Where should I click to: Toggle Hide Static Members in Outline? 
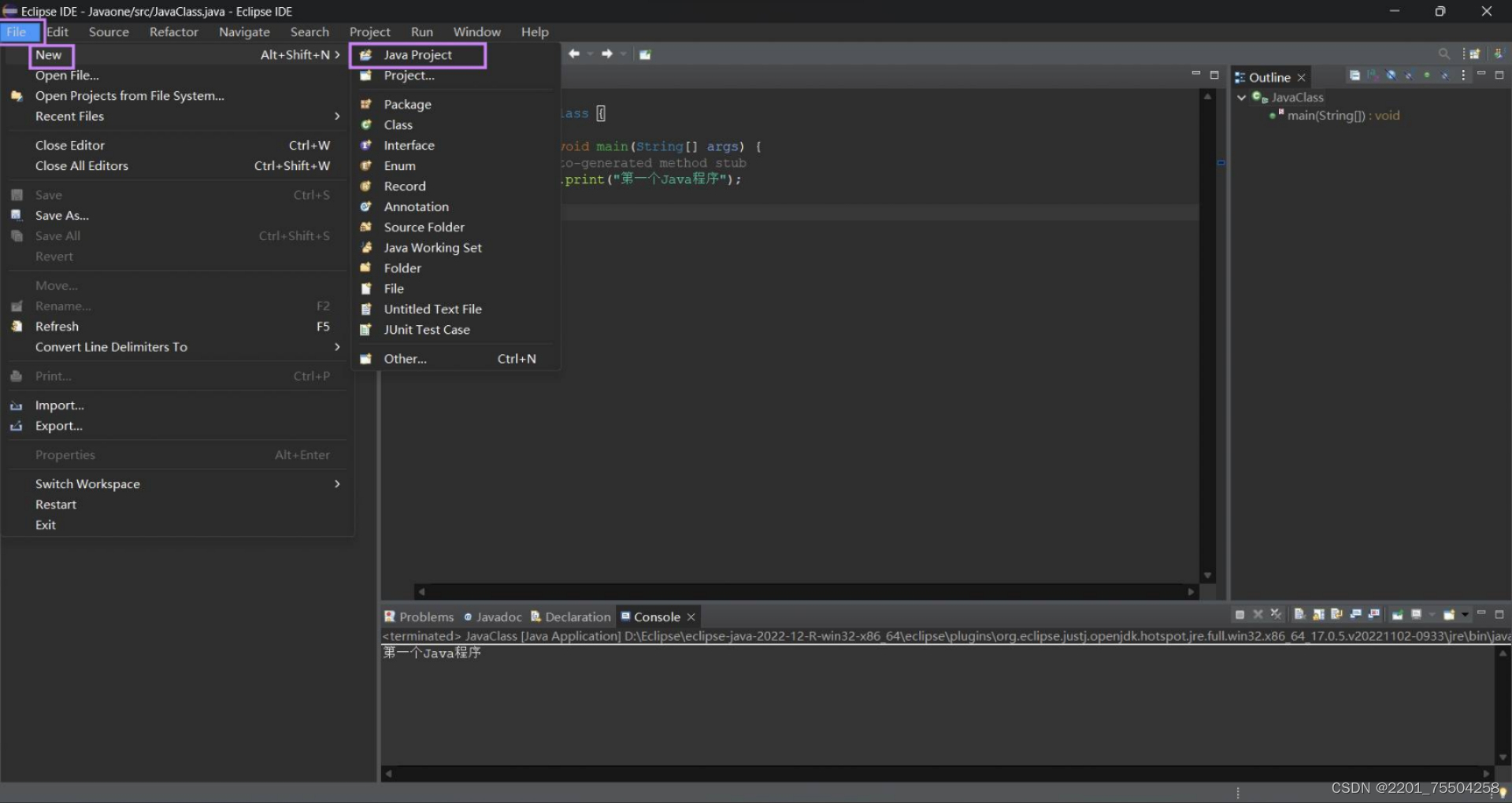pos(1409,76)
